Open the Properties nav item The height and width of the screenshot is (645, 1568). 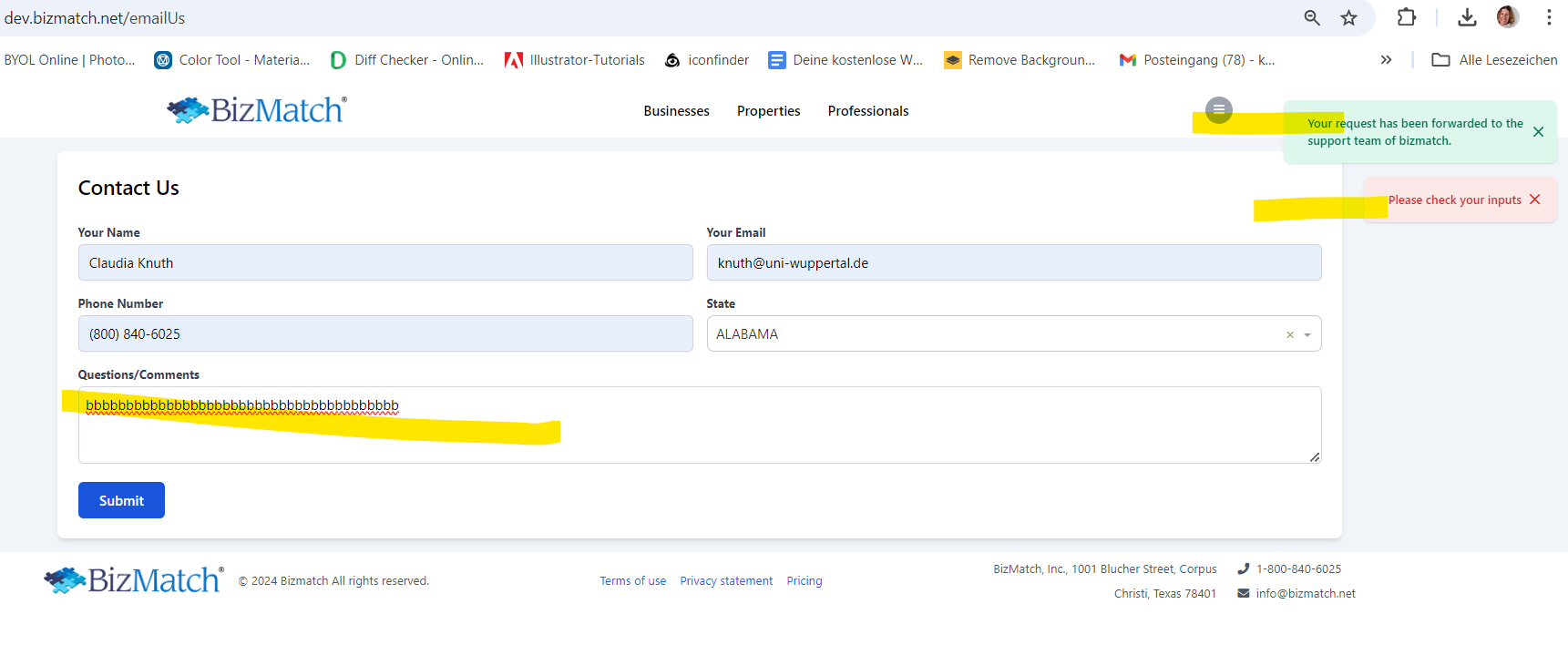click(768, 111)
